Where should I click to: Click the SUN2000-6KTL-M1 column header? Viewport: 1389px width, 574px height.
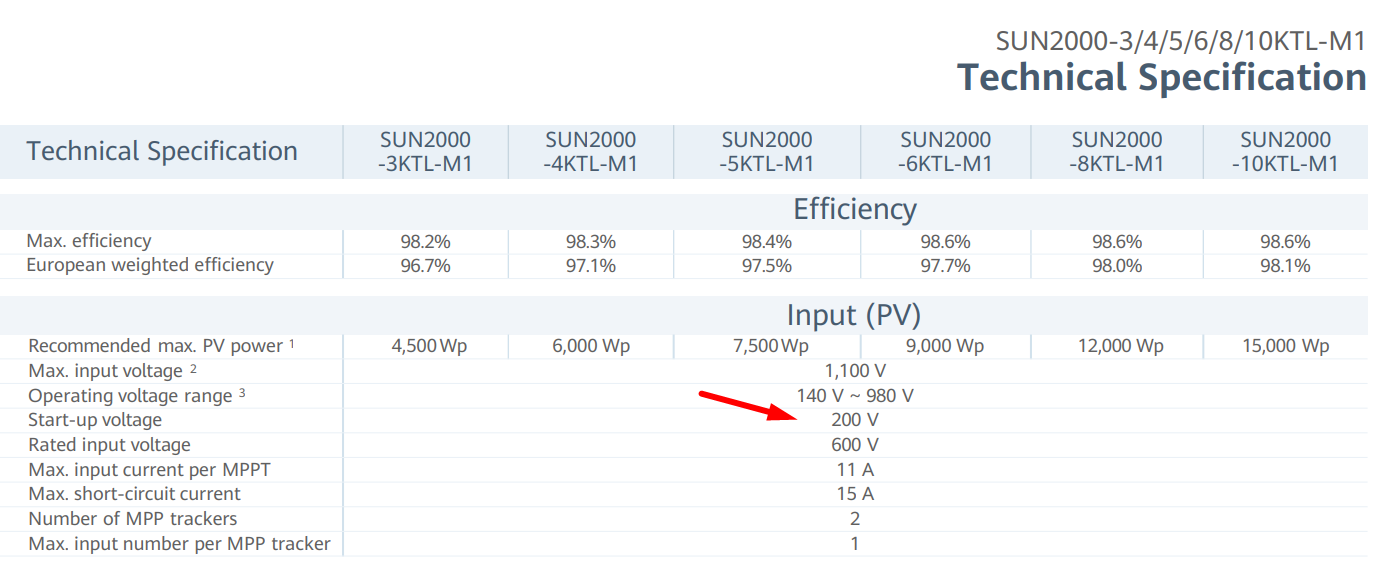945,152
